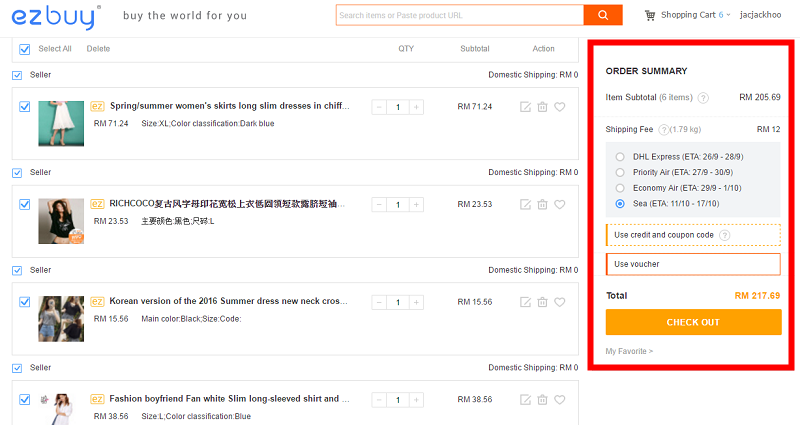Open Fashion boyfriend Fan white Slim shirt title
800x425 pixels.
pyautogui.click(x=229, y=398)
